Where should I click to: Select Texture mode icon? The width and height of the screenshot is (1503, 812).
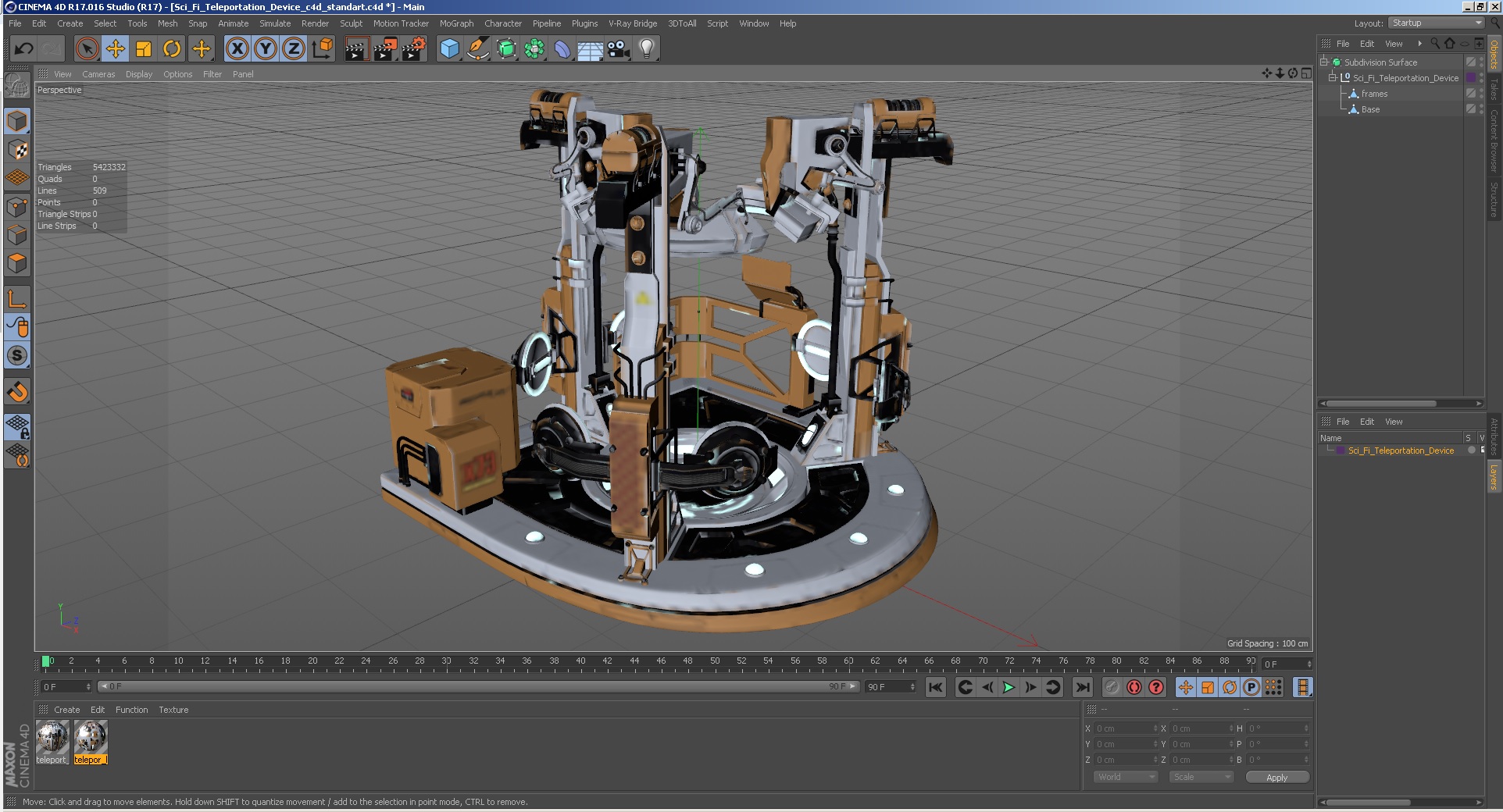17,149
